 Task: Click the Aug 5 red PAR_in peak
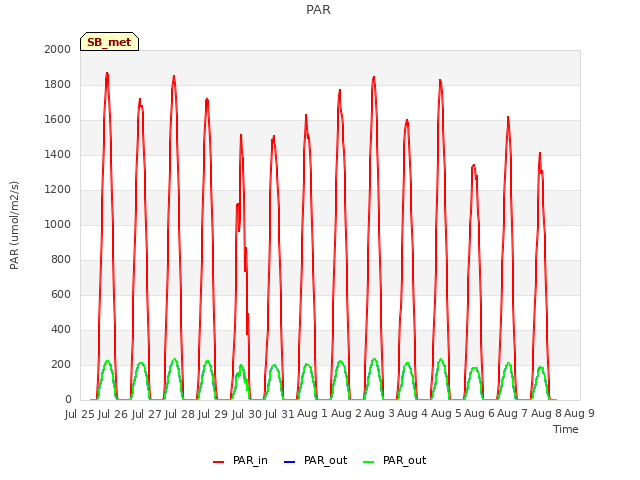(473, 165)
